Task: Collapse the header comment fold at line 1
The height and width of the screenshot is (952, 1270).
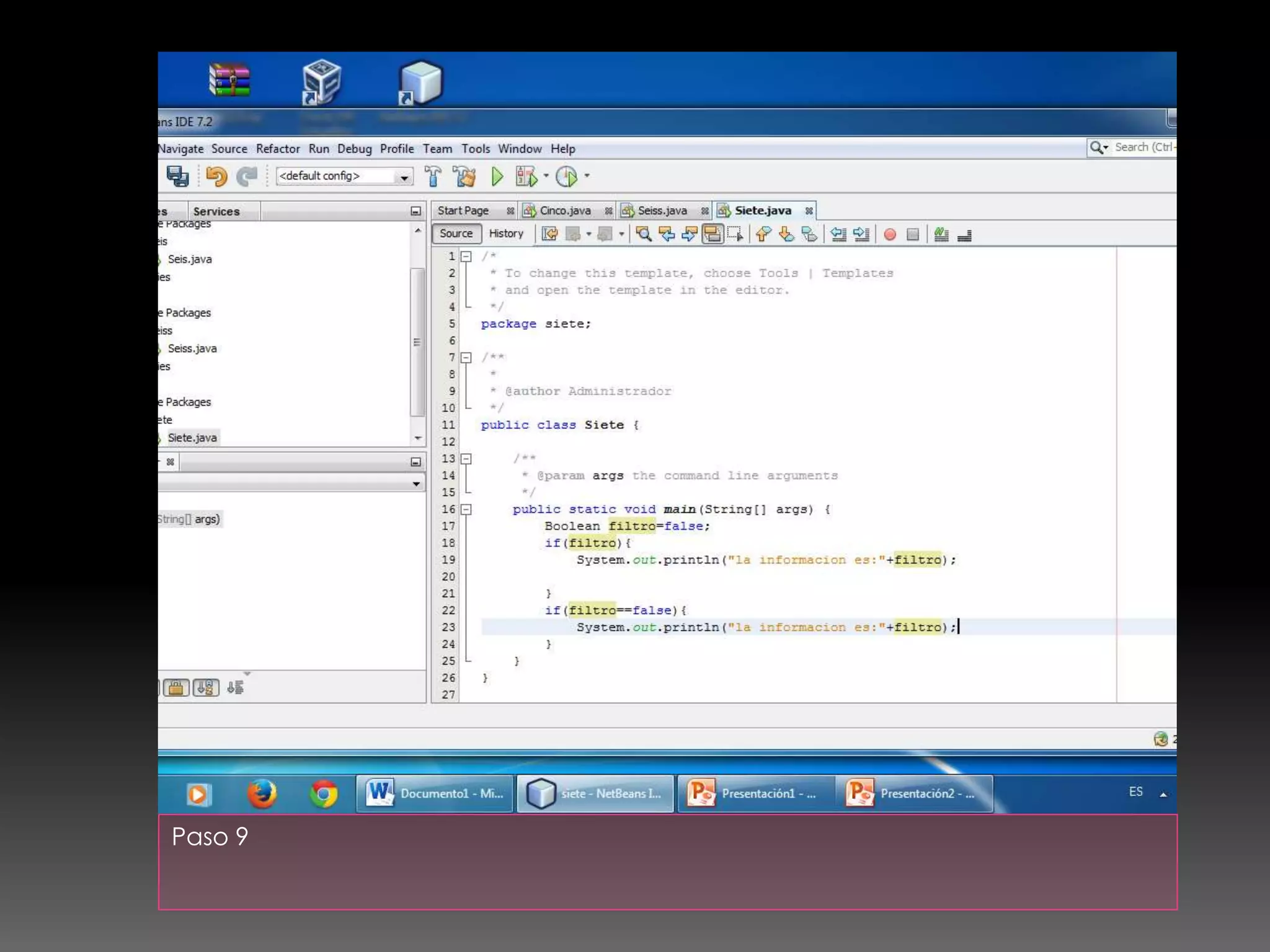Action: coord(466,256)
